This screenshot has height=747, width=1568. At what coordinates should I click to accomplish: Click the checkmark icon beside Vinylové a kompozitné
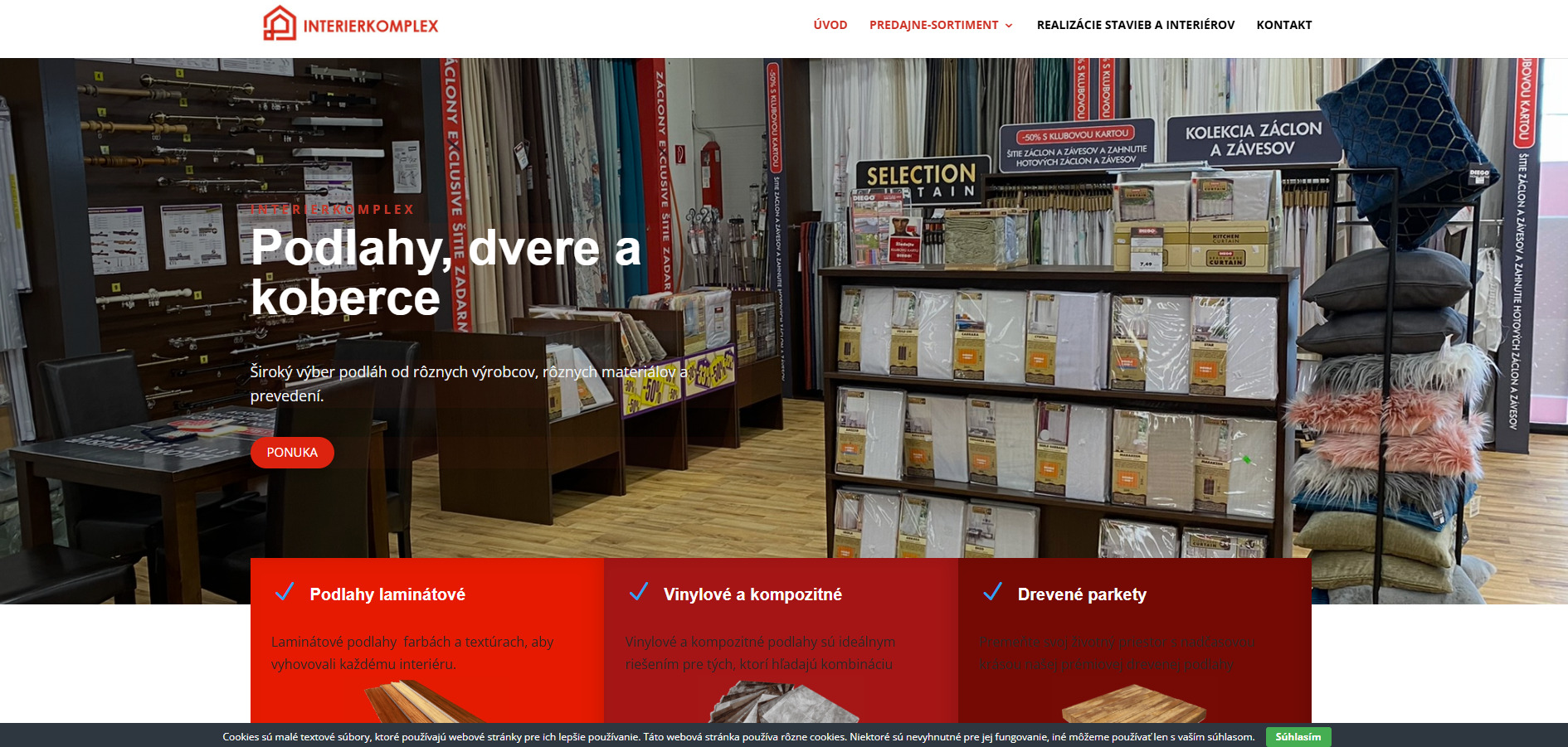click(x=638, y=592)
